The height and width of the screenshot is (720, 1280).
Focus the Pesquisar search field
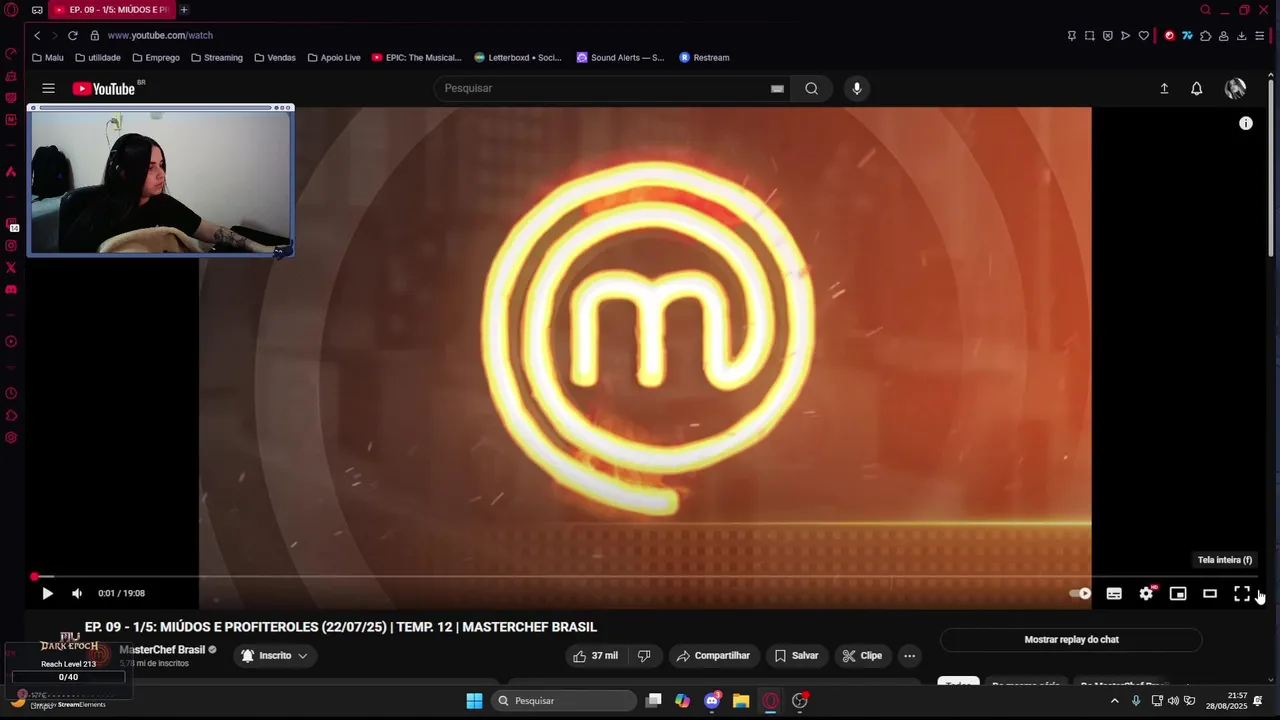(604, 88)
